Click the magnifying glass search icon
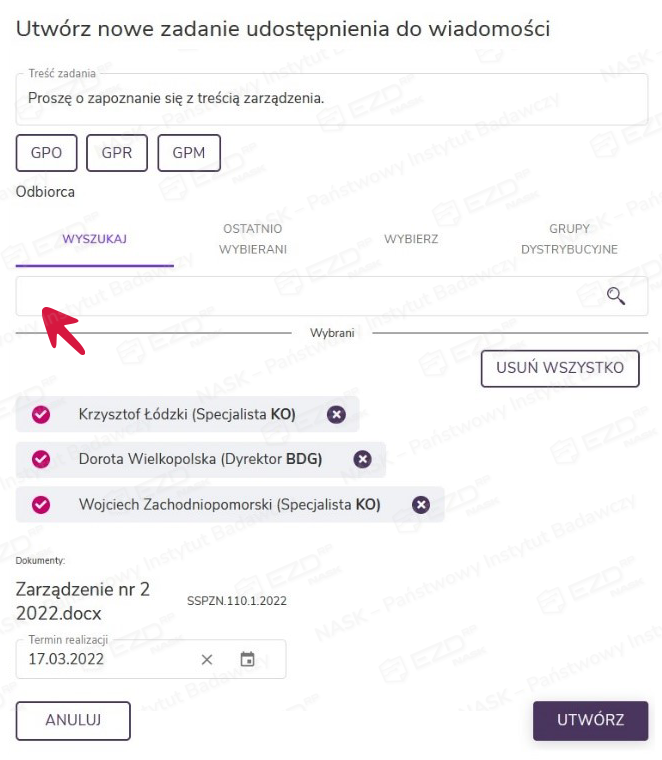The height and width of the screenshot is (760, 662). coord(616,296)
